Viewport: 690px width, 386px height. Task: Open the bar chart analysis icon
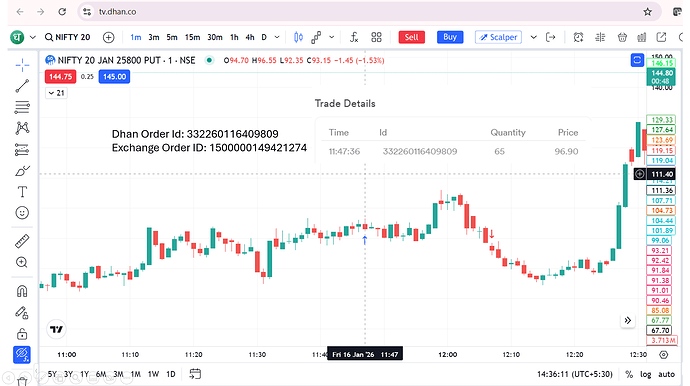click(x=642, y=37)
